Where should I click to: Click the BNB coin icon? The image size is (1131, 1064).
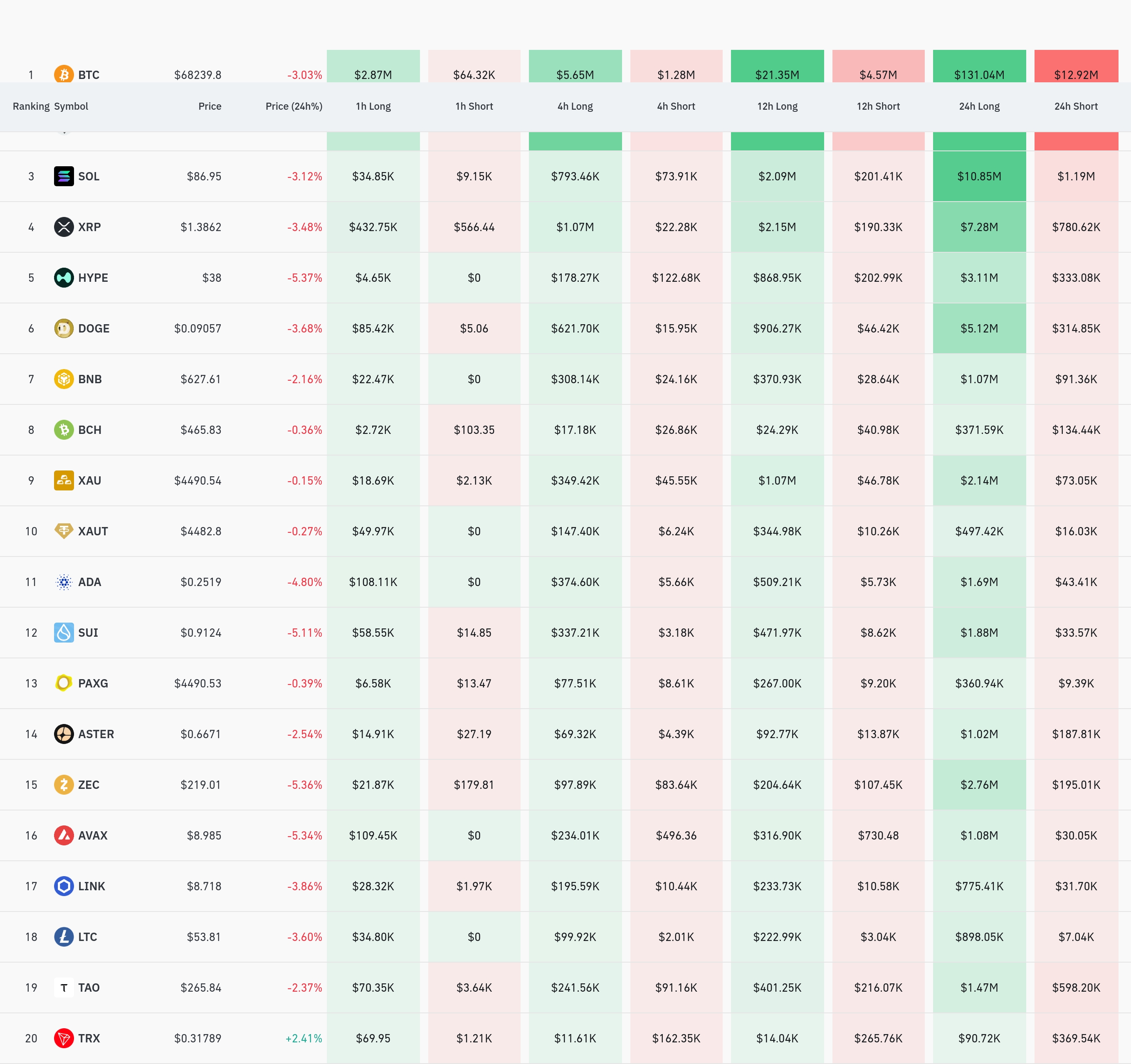pos(64,379)
